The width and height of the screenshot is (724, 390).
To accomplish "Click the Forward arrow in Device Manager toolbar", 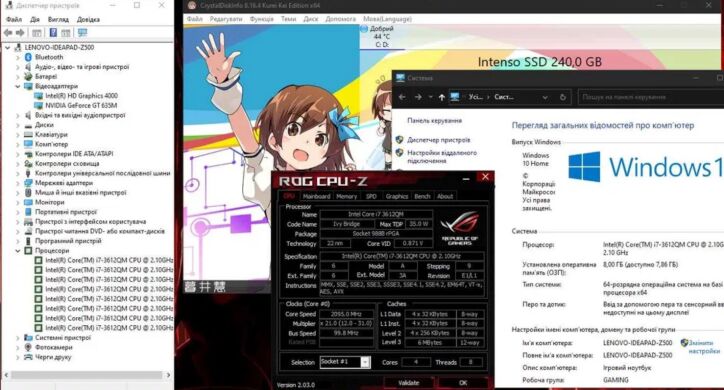I will click(x=20, y=33).
